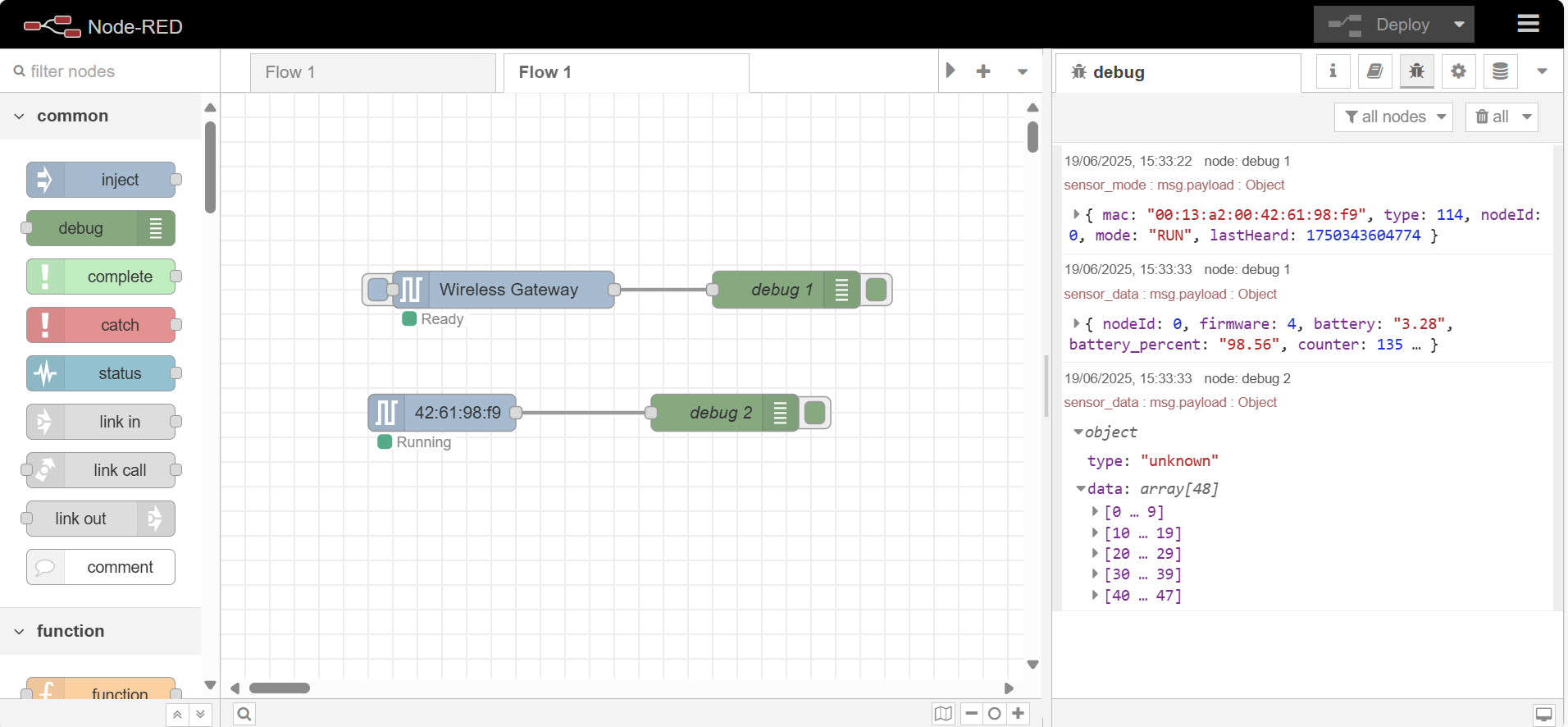The height and width of the screenshot is (727, 1568).
Task: Open debug window in separate monitor icon
Action: (1544, 714)
